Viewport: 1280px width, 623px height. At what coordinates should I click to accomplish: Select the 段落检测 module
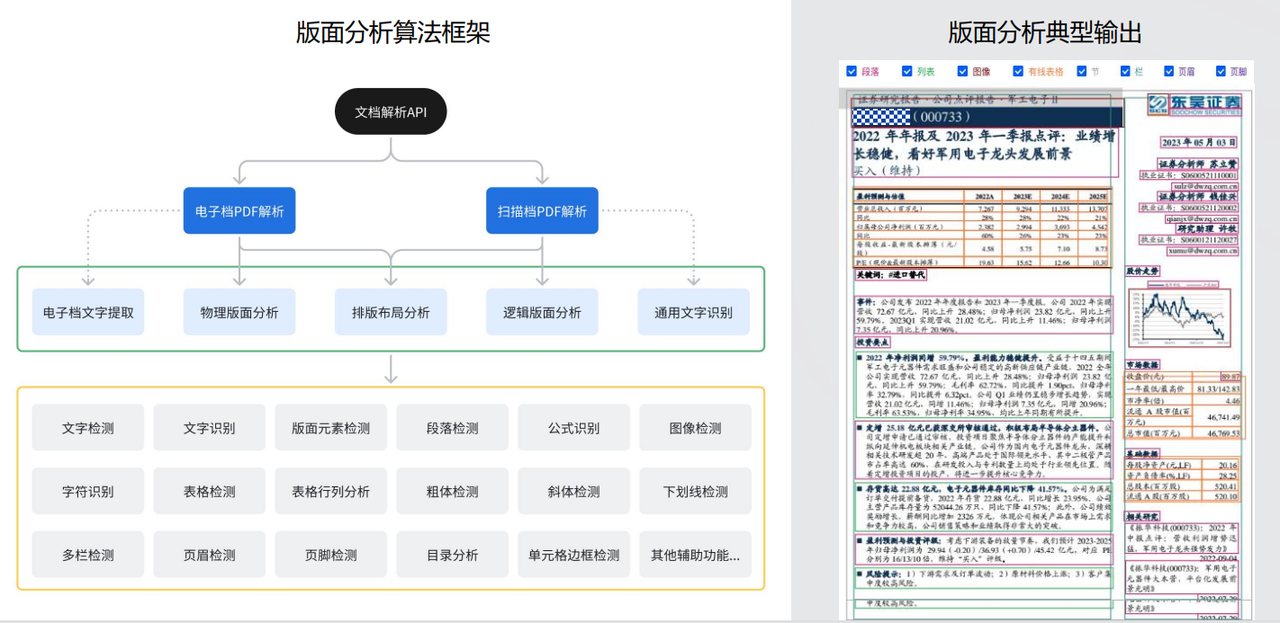pos(452,428)
